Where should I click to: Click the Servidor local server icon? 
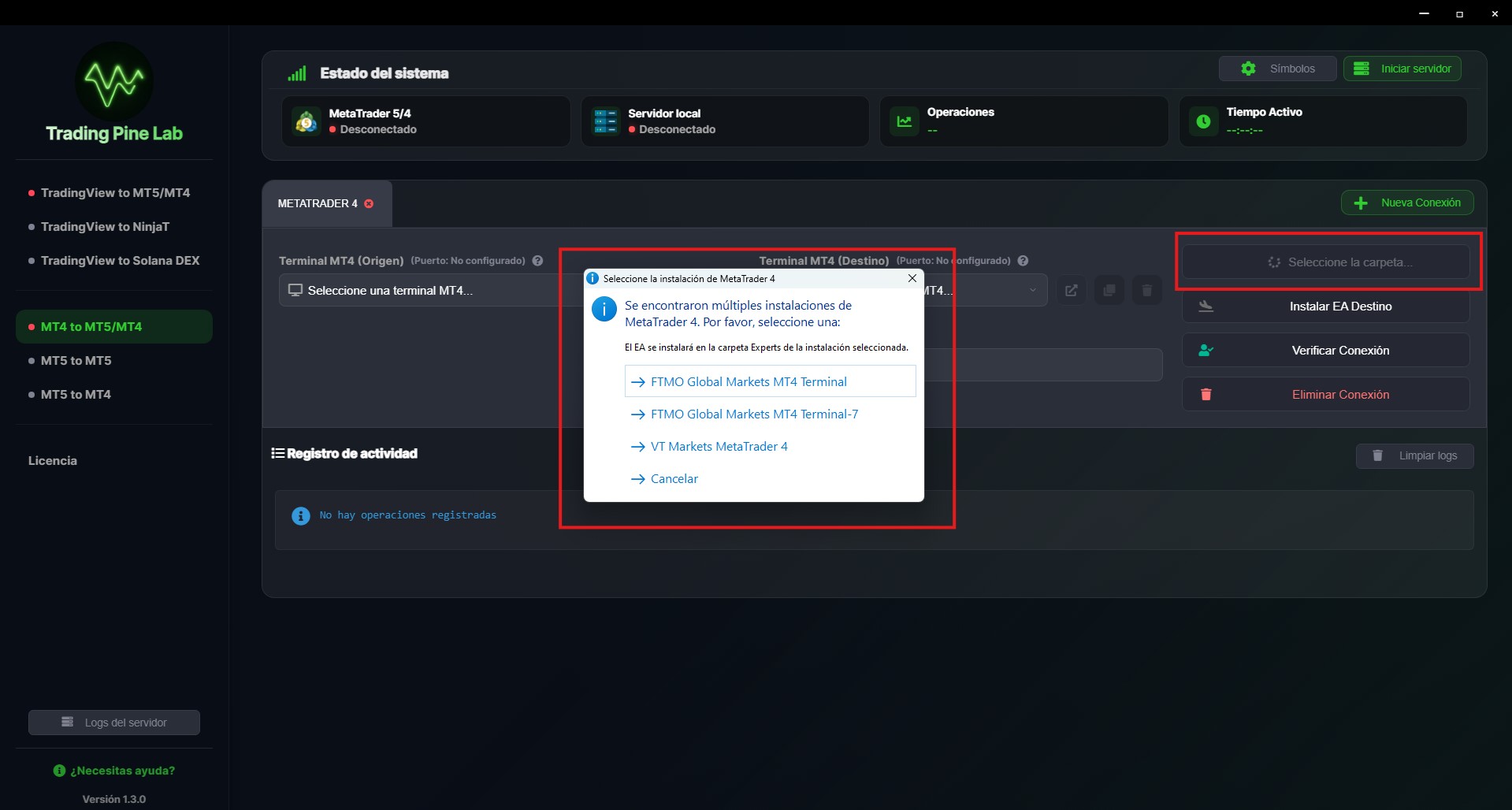[x=605, y=121]
